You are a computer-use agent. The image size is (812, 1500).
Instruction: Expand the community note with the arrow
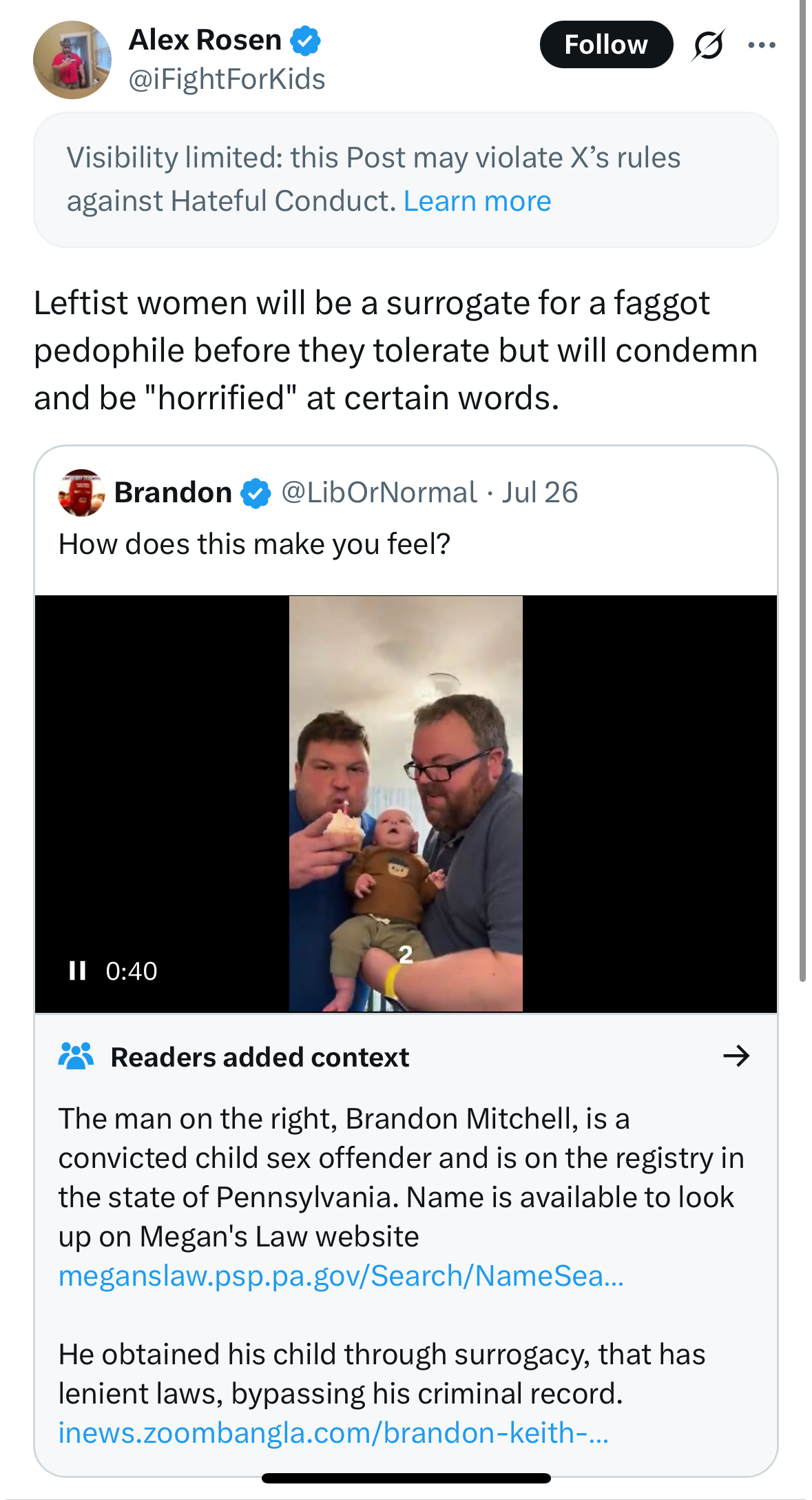pyautogui.click(x=736, y=1056)
